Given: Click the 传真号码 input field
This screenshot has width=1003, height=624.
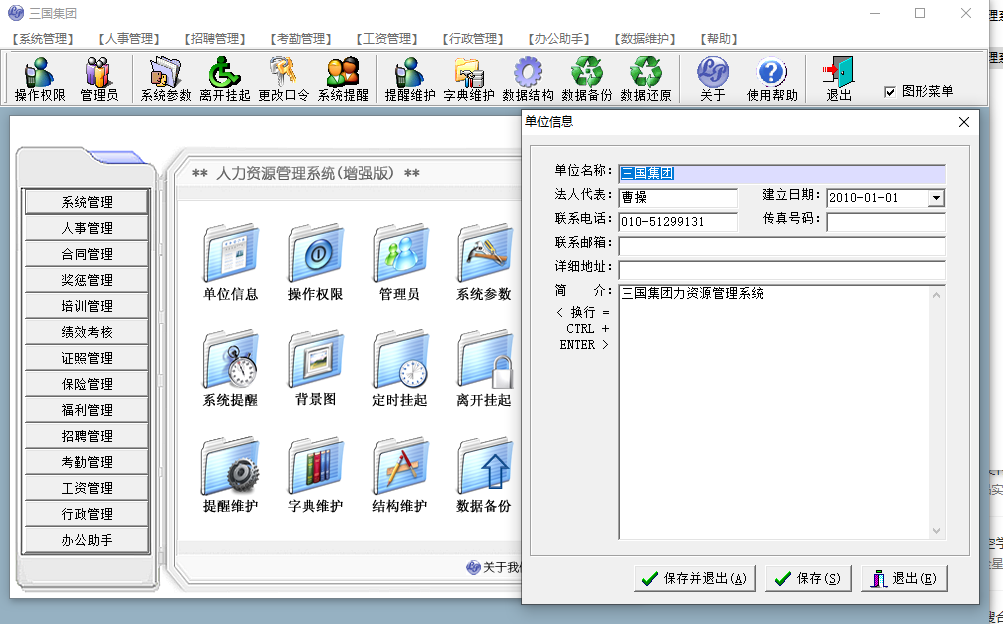Looking at the screenshot, I should pos(886,222).
